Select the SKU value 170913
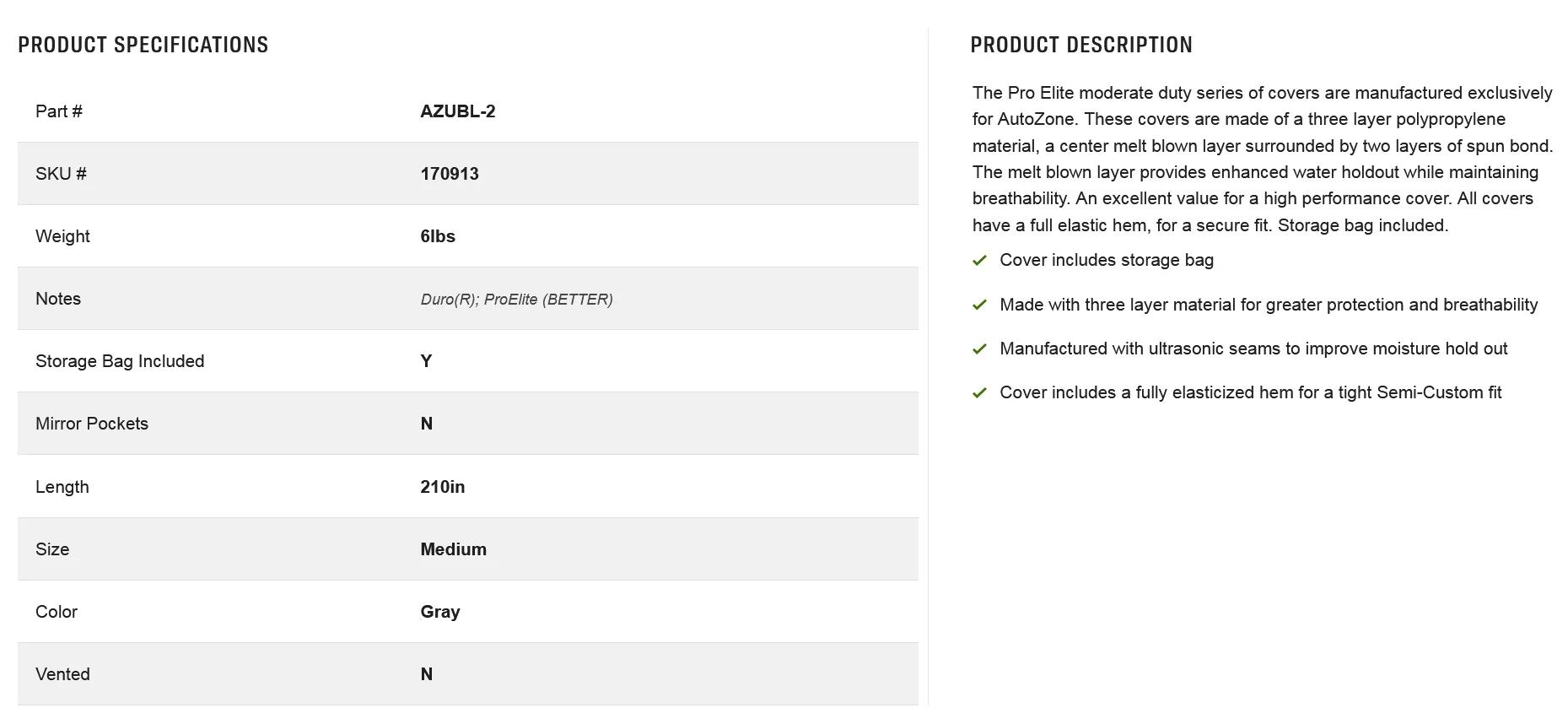Screen dimensions: 1568x708 (x=450, y=174)
